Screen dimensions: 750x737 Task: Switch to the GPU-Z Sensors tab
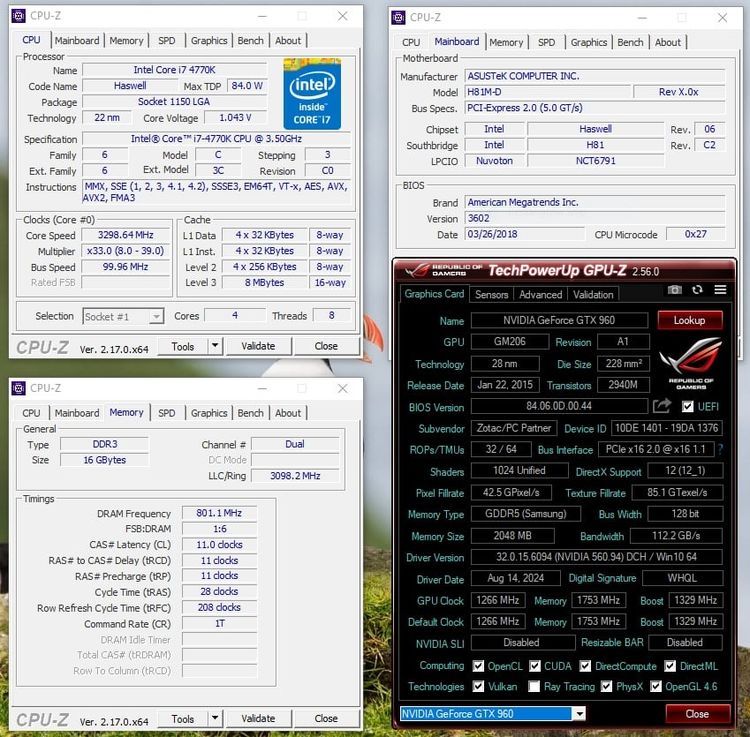coord(491,295)
